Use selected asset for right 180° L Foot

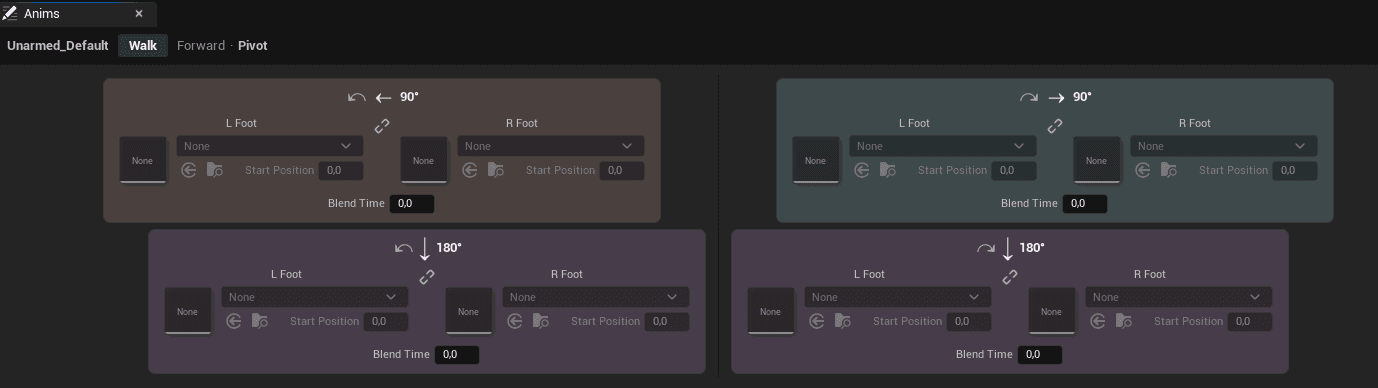click(x=817, y=321)
